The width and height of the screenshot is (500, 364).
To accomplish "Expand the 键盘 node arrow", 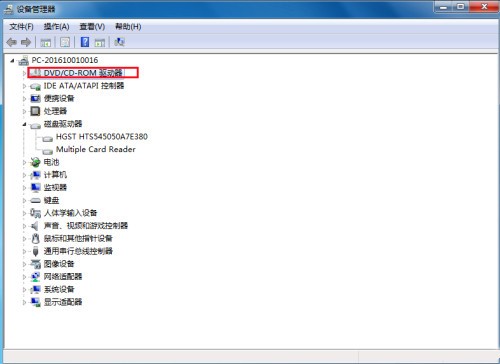I will (x=24, y=201).
